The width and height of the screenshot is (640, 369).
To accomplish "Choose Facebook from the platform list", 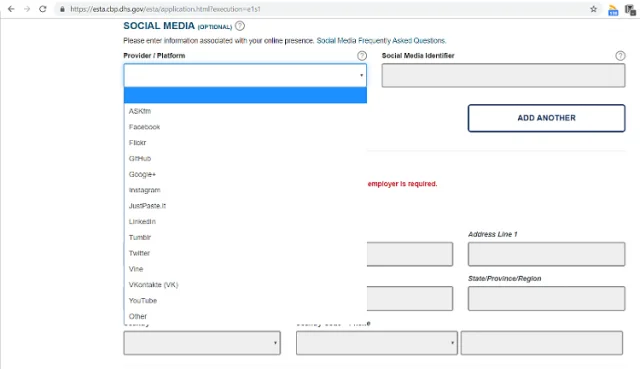I will [245, 127].
